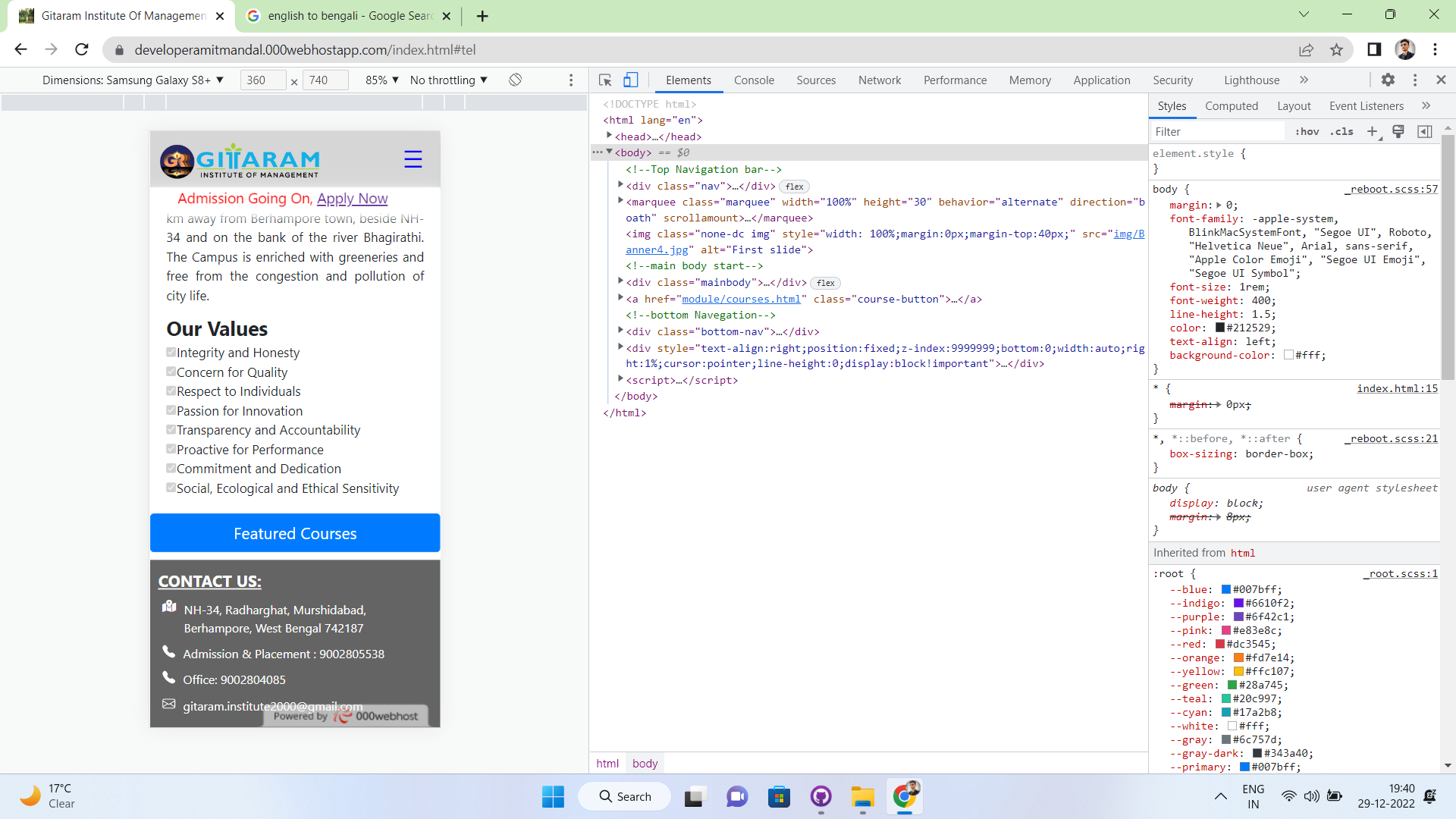Switch to the Console tab
1456x819 pixels.
[x=754, y=80]
